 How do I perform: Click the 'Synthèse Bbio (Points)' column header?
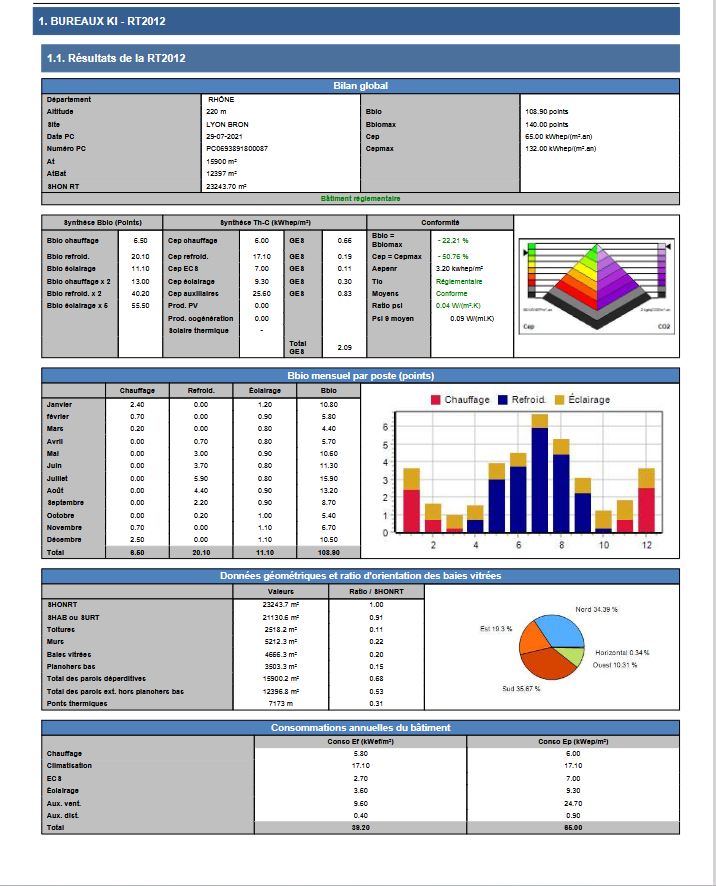click(x=102, y=223)
